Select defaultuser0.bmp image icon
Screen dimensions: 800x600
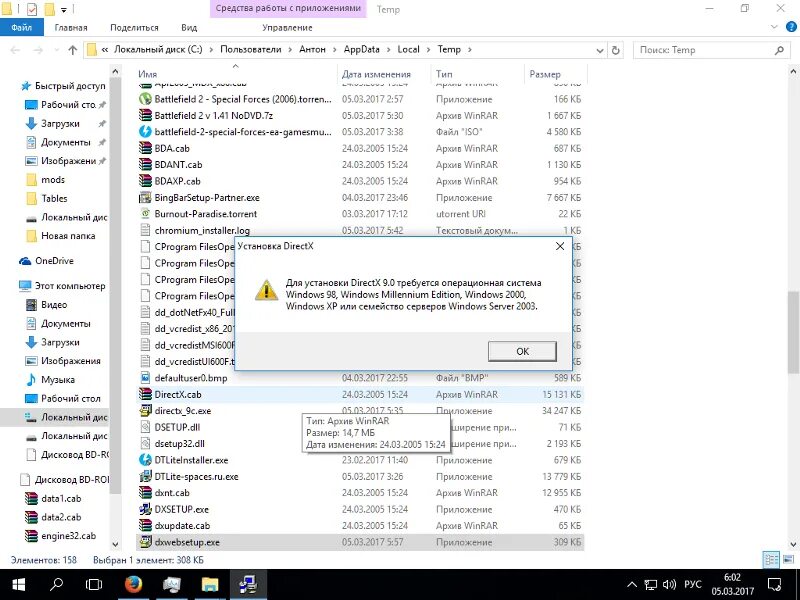pos(145,378)
